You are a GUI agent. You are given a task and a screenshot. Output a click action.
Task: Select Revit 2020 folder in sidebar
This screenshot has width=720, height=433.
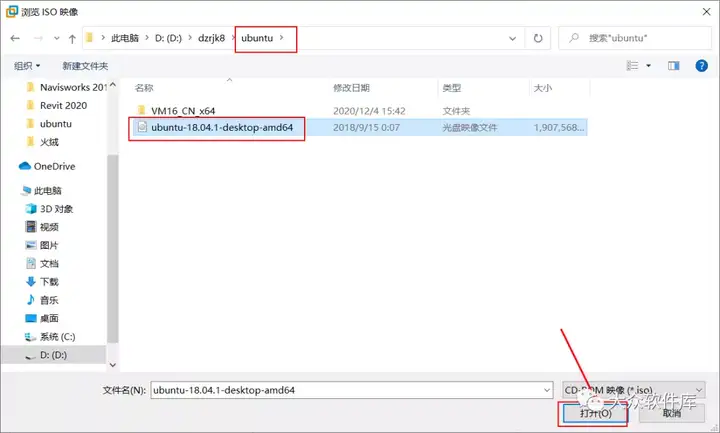click(x=56, y=106)
